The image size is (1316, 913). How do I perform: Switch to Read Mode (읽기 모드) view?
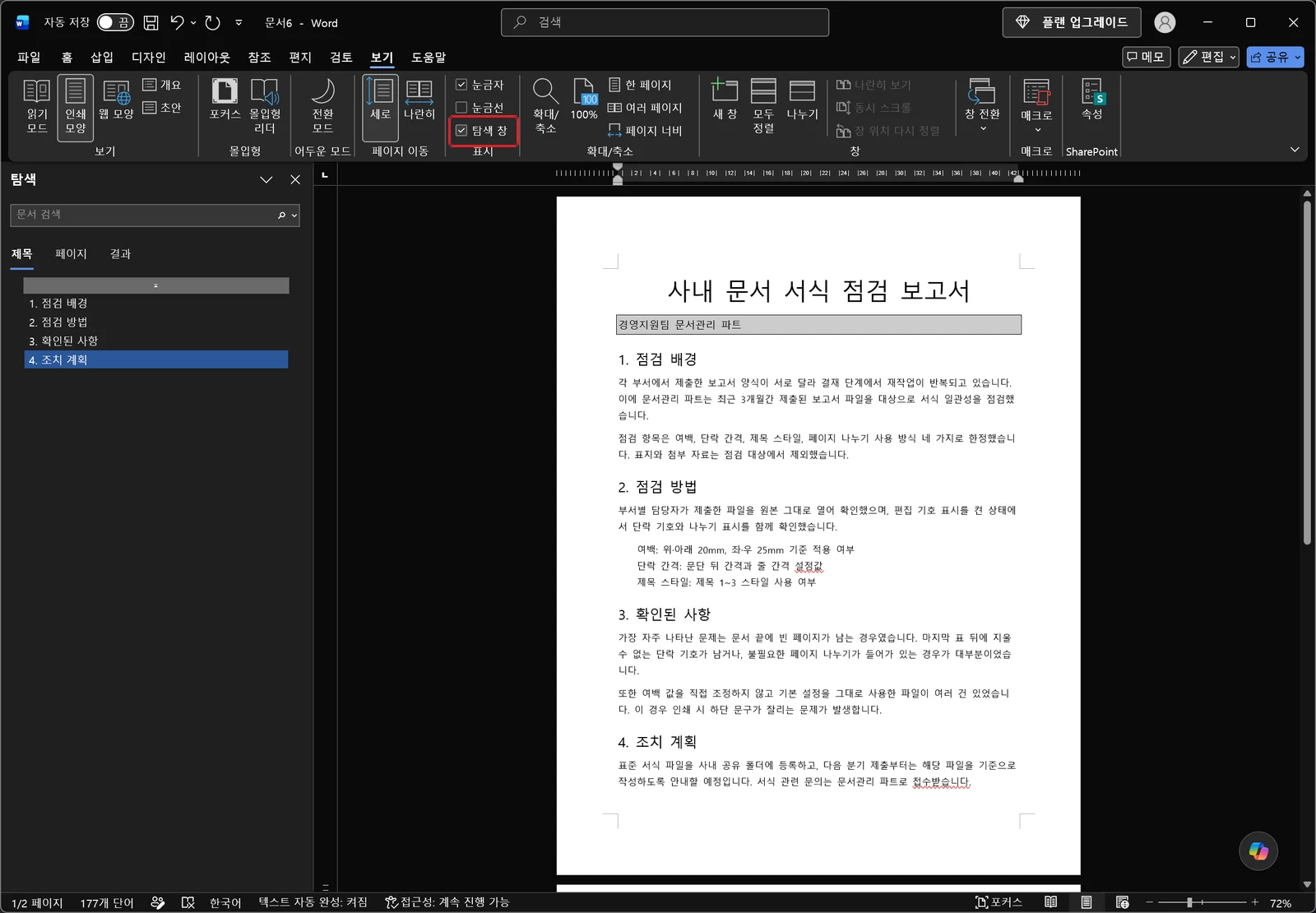(x=37, y=107)
